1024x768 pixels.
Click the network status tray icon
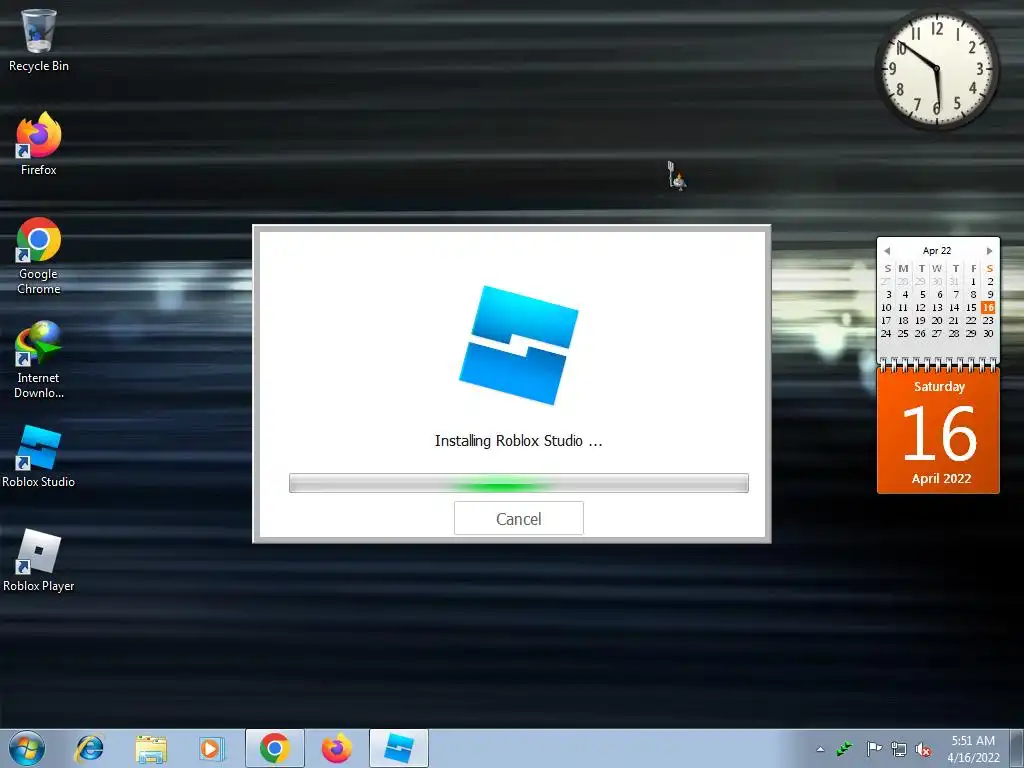(x=899, y=749)
